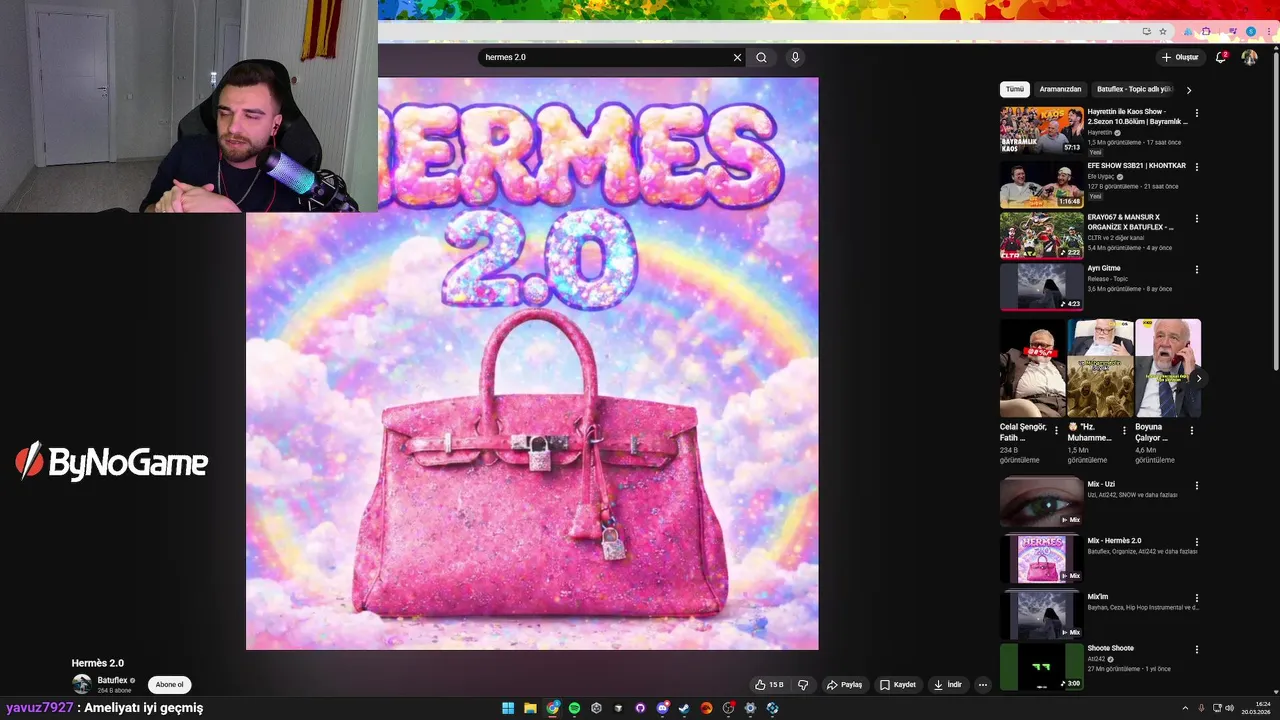Clear the YouTube search box text
Screen dimensions: 1280x720
point(737,57)
